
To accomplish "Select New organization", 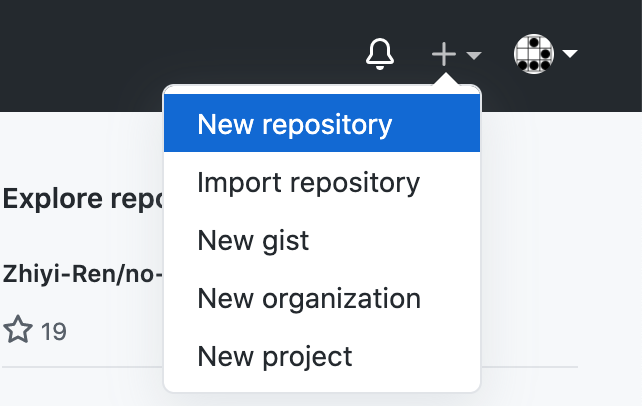I will (x=322, y=298).
